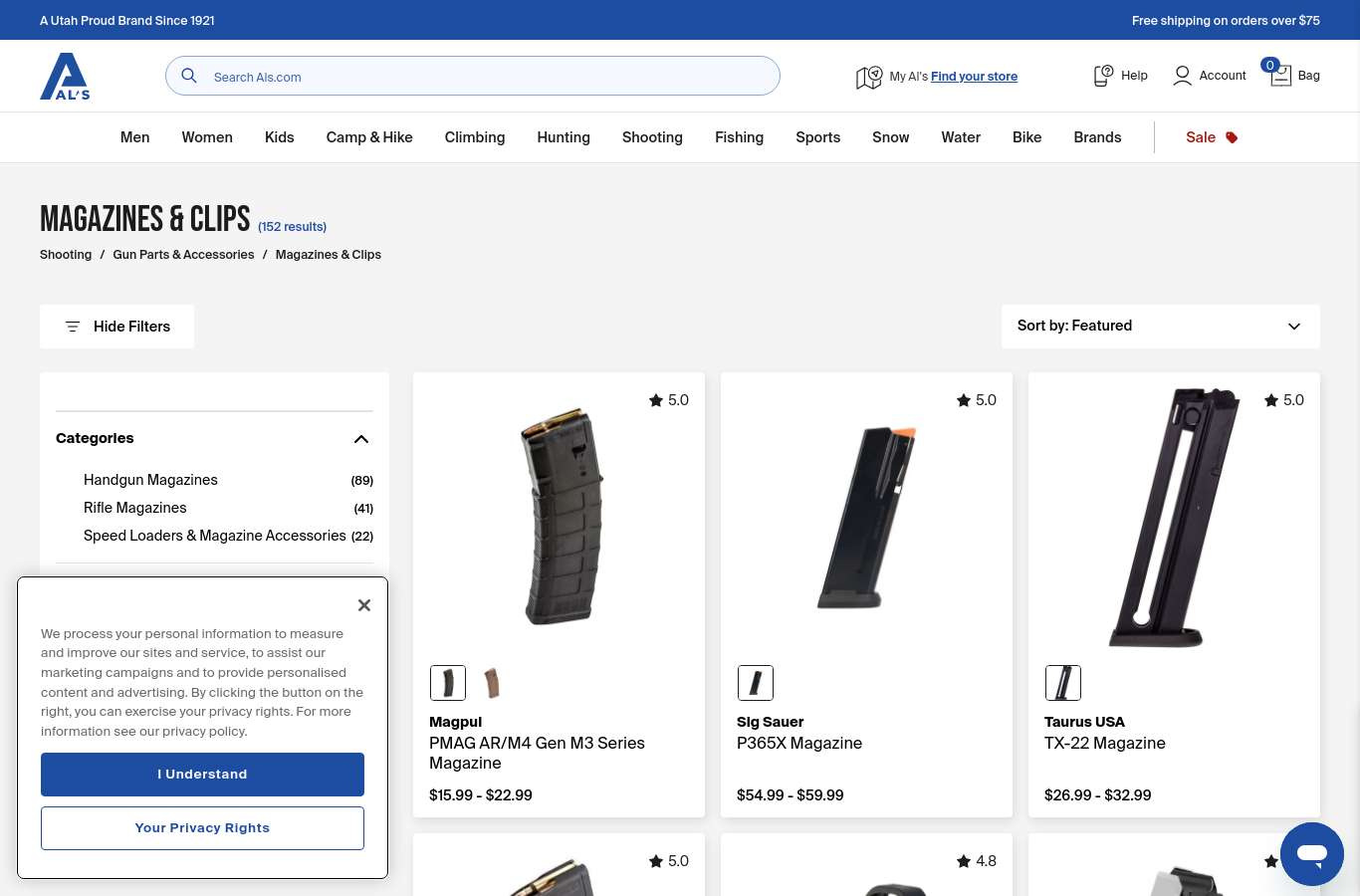Open the Climbing menu
Screen dimensions: 1360x896
click(475, 137)
